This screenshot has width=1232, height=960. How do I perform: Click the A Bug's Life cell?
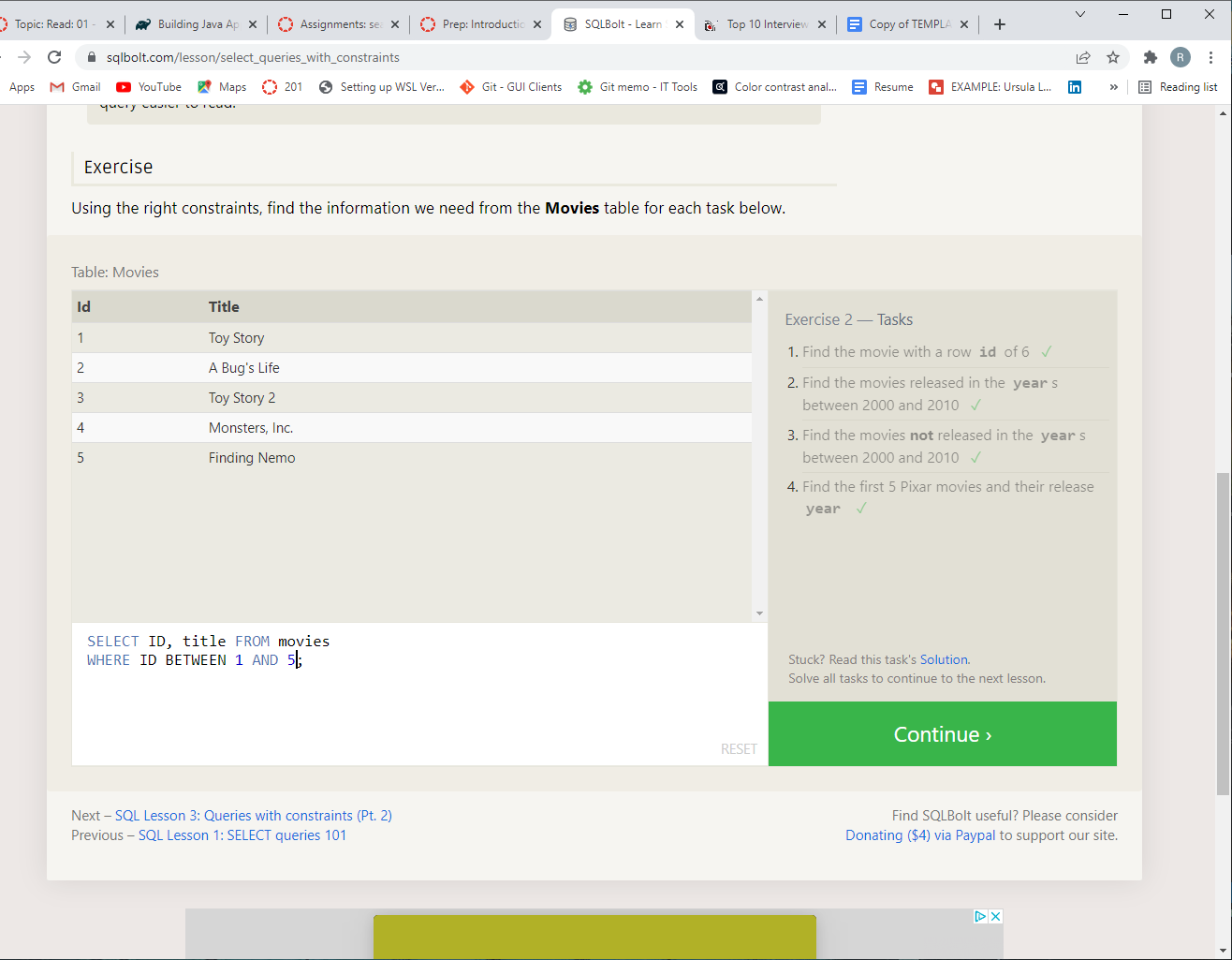pyautogui.click(x=244, y=368)
